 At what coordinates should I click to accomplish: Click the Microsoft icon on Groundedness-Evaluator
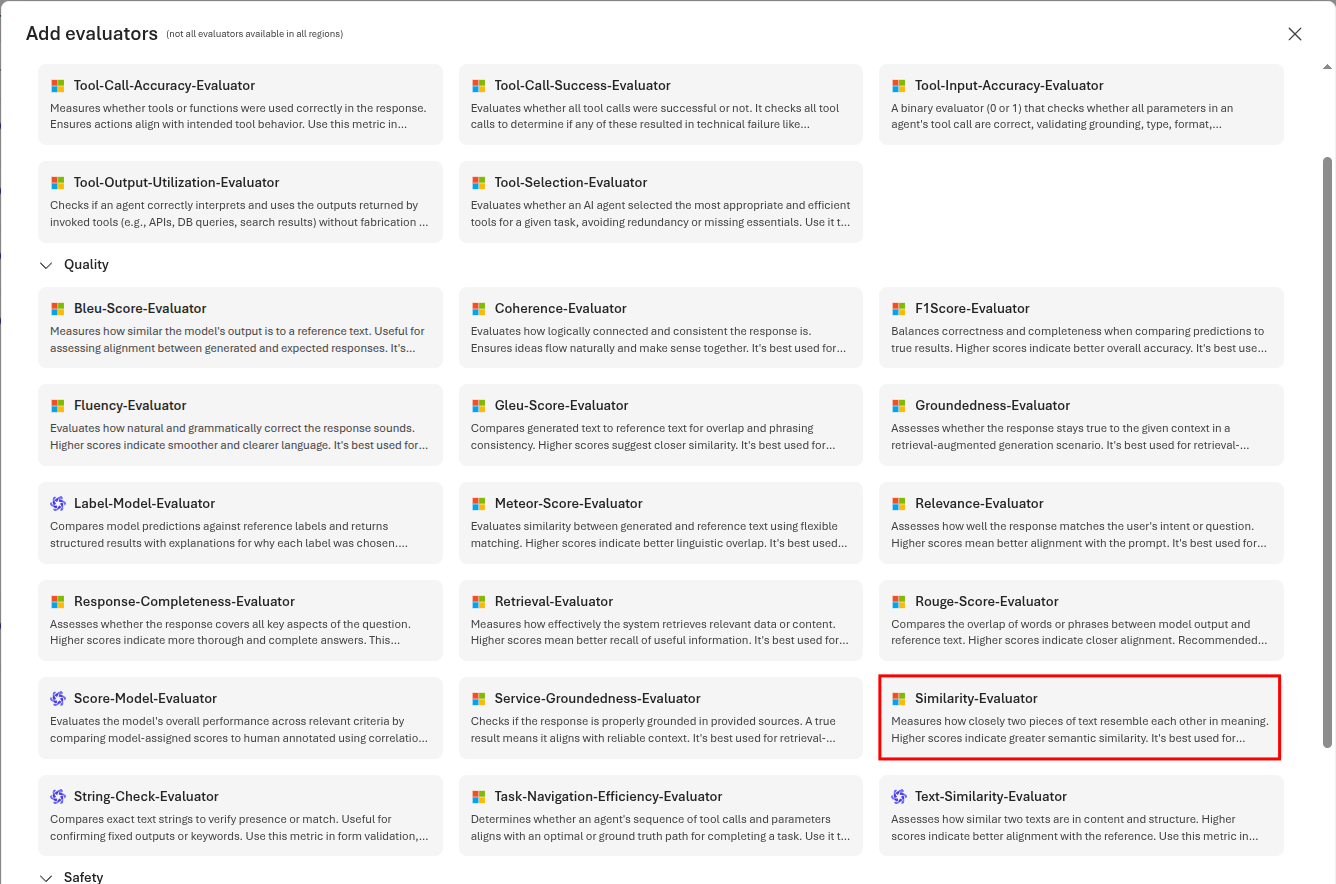[x=896, y=405]
